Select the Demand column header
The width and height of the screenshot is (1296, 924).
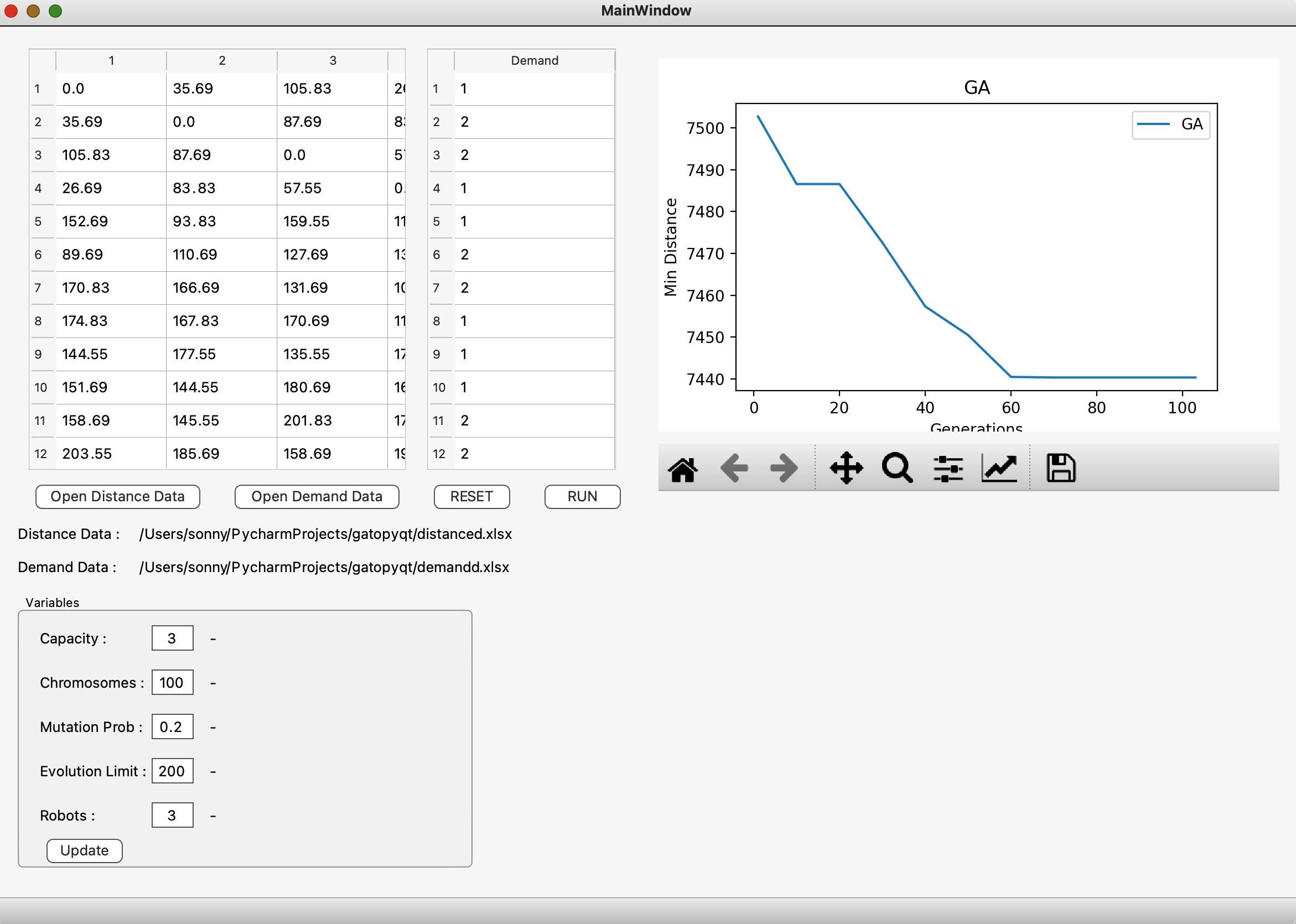click(533, 60)
